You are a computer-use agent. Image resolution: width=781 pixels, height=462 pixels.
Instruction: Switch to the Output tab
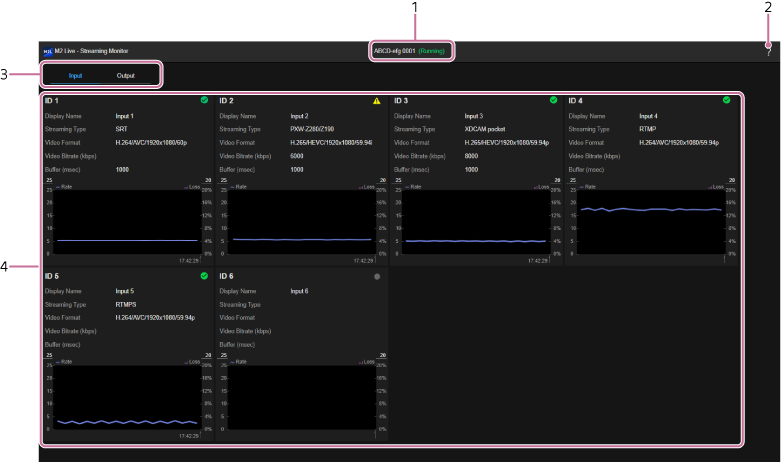click(x=126, y=76)
